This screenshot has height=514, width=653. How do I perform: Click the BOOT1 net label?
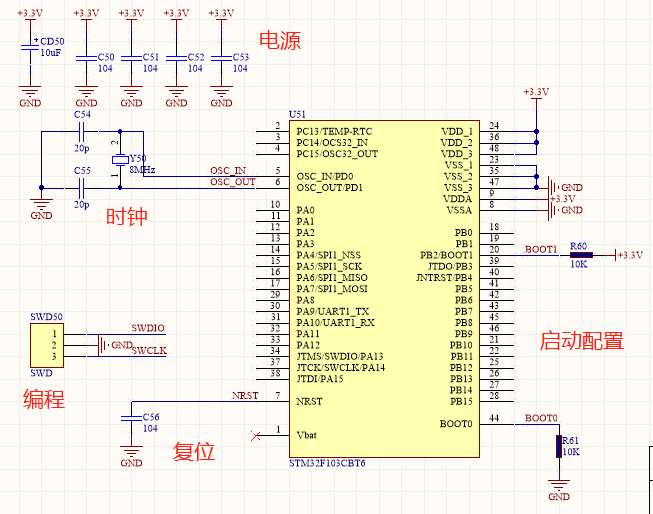541,250
